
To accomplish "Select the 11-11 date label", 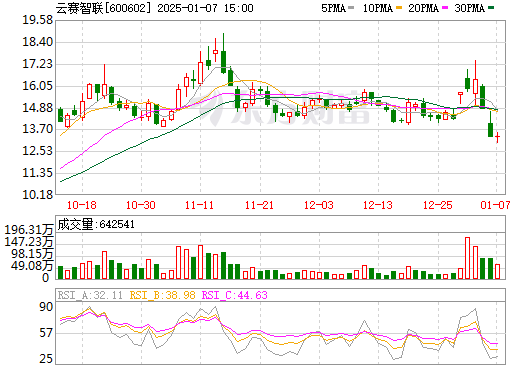I will click(x=200, y=205).
